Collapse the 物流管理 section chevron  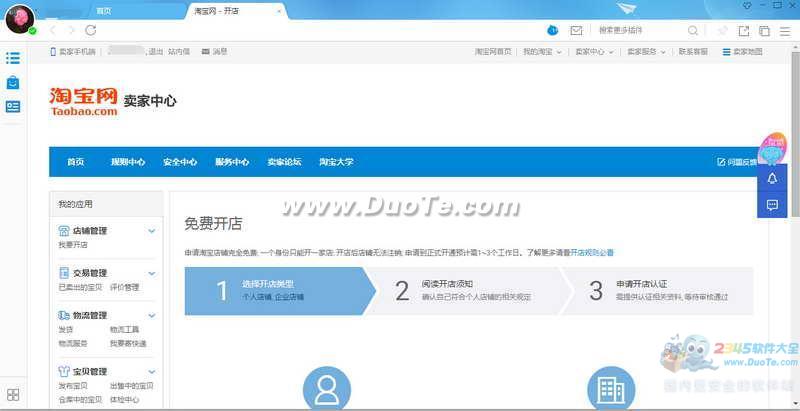152,316
